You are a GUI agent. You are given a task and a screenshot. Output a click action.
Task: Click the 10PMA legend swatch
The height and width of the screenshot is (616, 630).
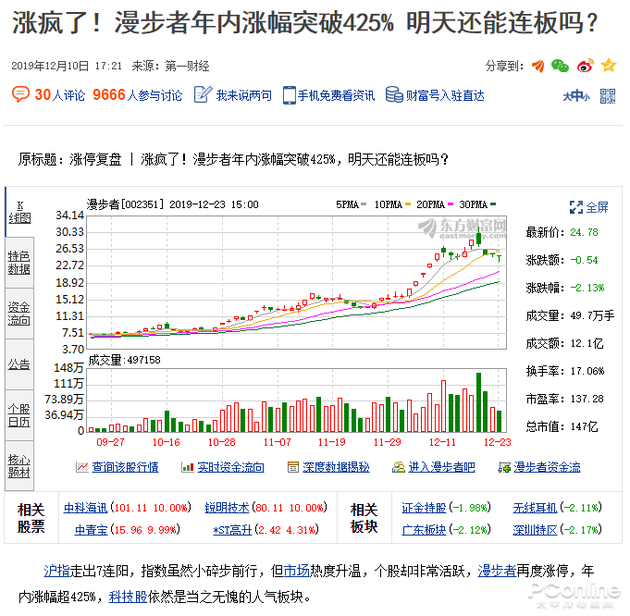click(408, 205)
